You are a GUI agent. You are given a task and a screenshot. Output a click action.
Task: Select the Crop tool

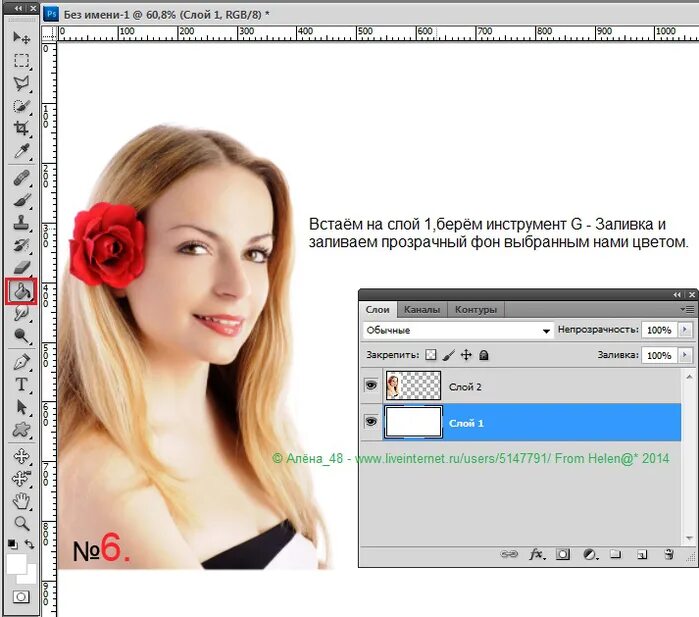[x=21, y=128]
